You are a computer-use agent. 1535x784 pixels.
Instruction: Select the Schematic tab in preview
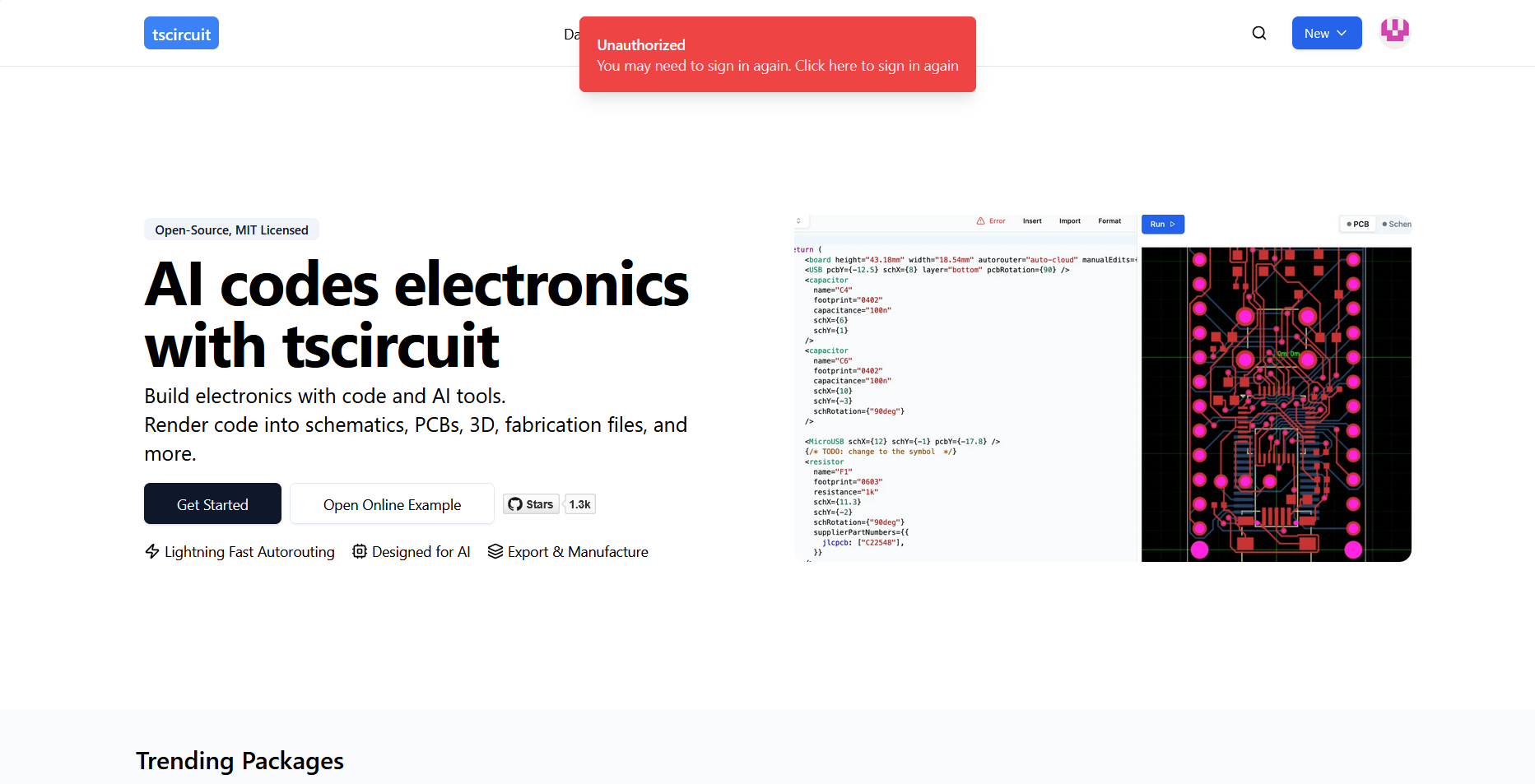click(1396, 224)
